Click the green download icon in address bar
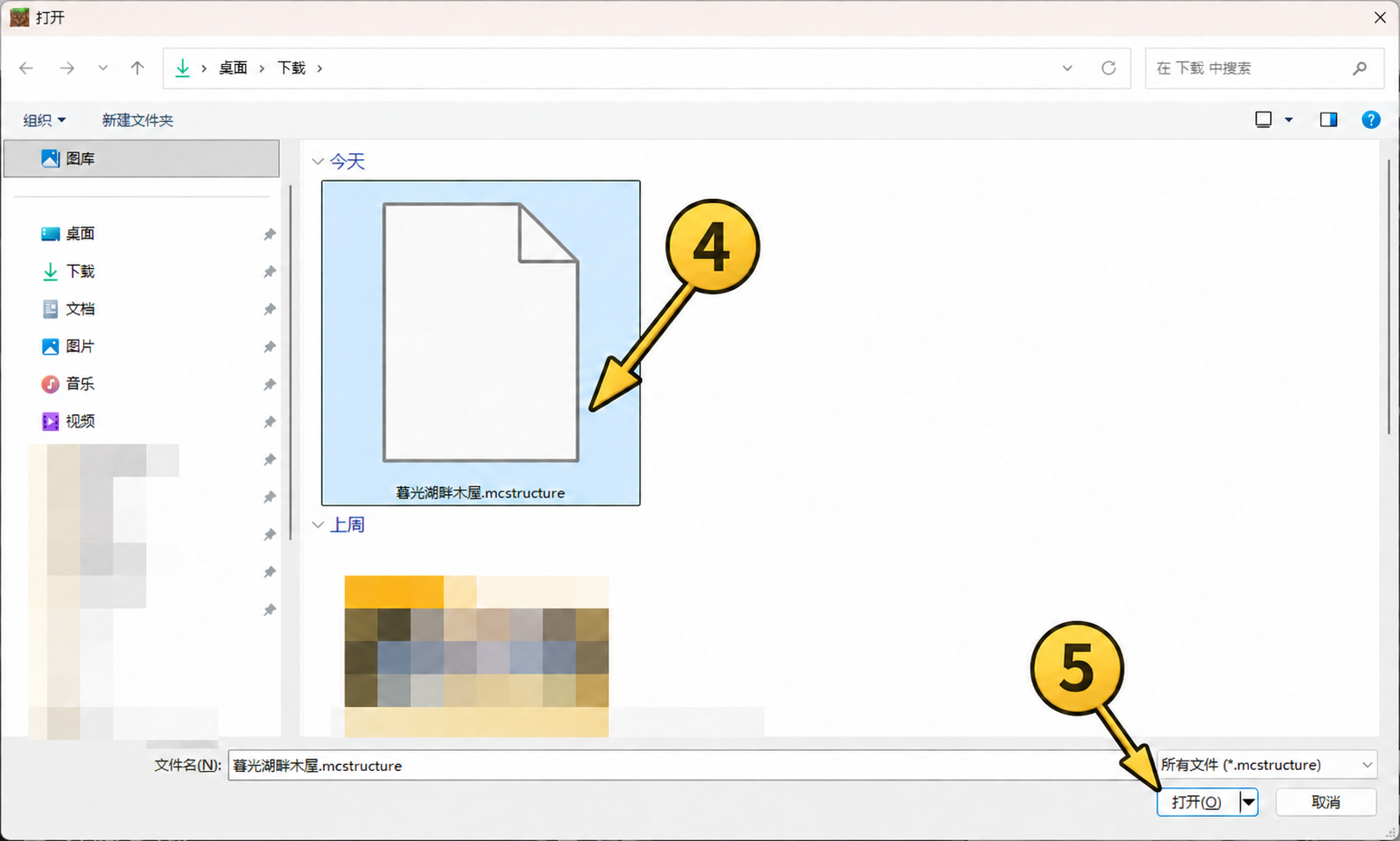 pyautogui.click(x=183, y=67)
